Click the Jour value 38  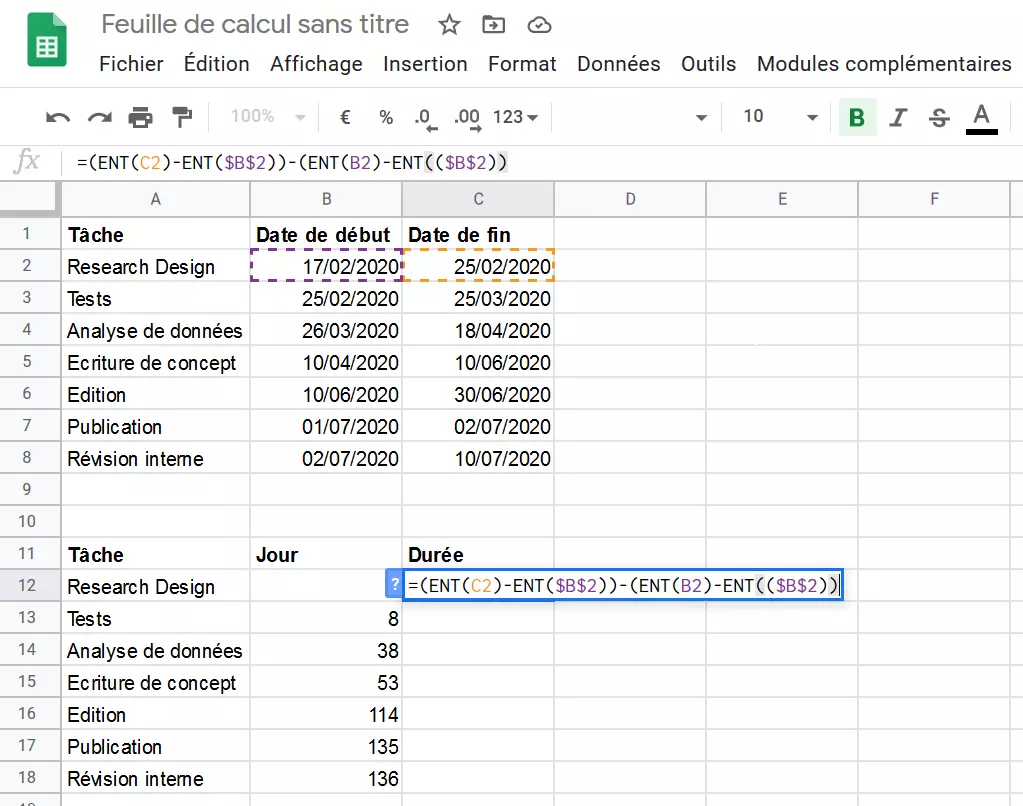(326, 649)
